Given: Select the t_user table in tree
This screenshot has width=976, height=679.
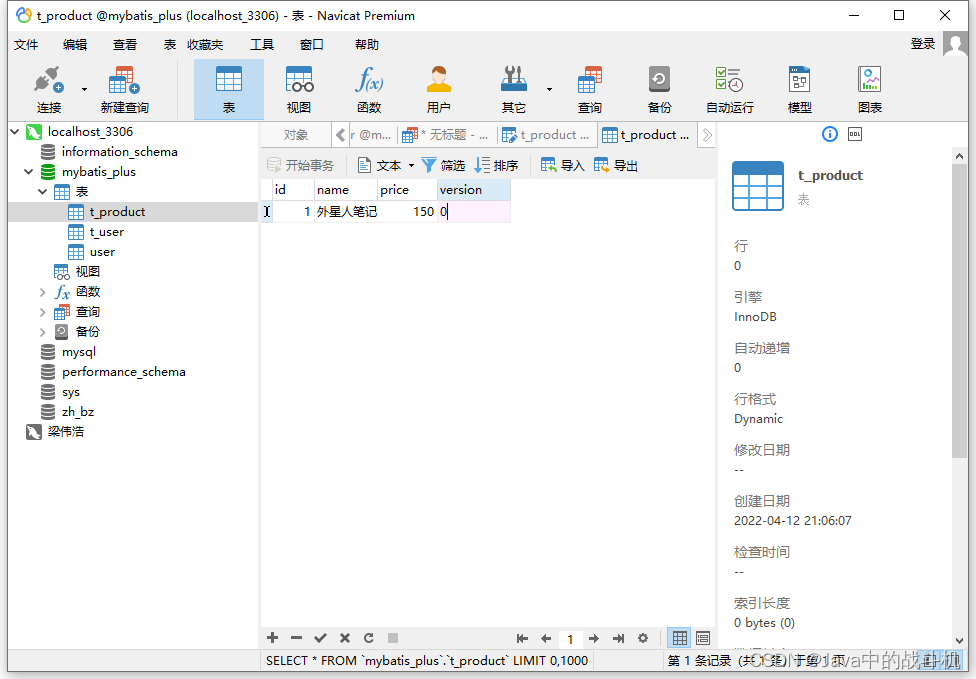Looking at the screenshot, I should pos(106,232).
